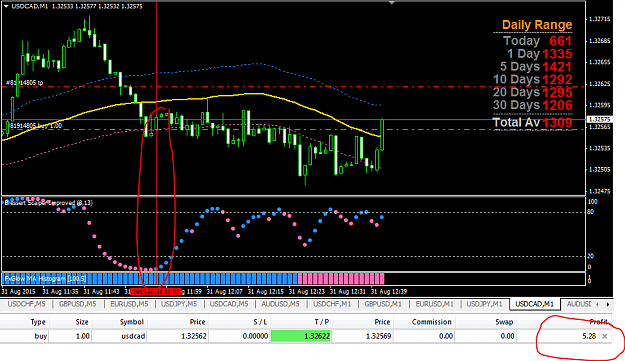
Task: Select the open price 1.32562
Action: pos(194,336)
